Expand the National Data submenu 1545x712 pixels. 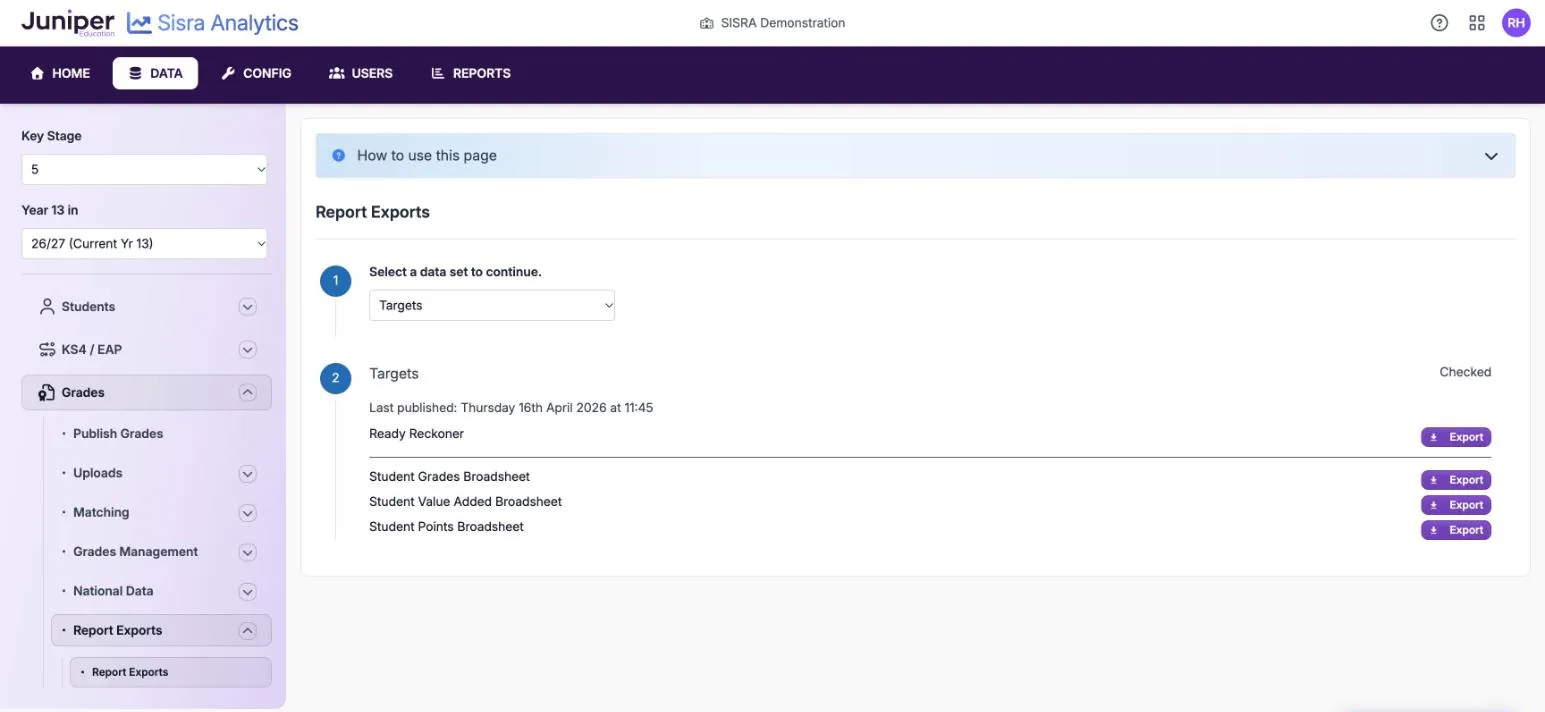pos(248,592)
